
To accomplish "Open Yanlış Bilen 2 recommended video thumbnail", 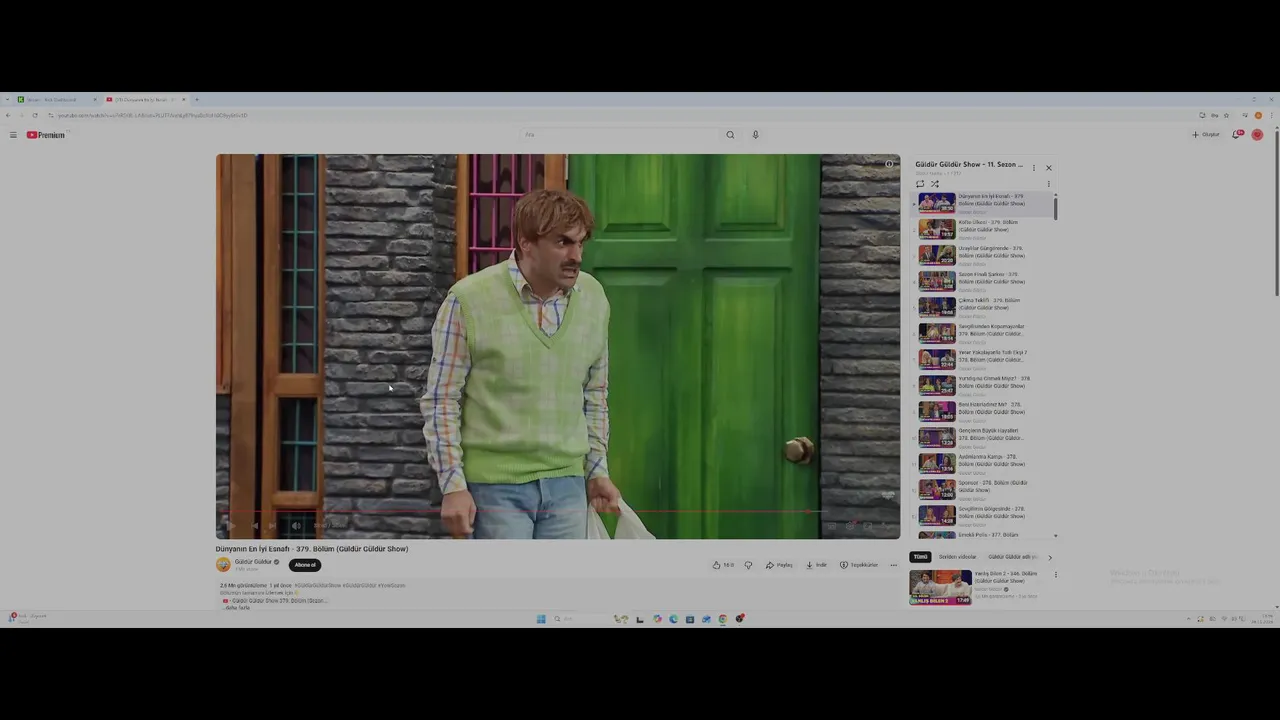I will pyautogui.click(x=940, y=587).
